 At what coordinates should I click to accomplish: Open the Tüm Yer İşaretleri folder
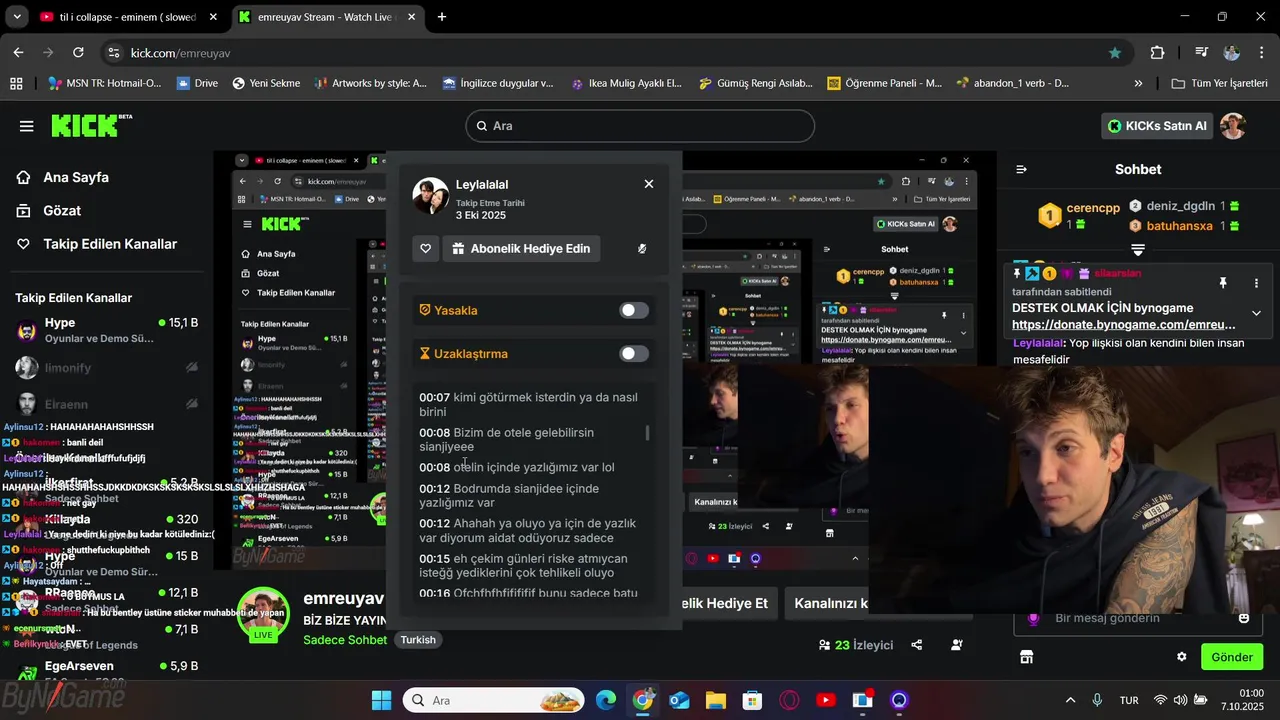point(1219,84)
